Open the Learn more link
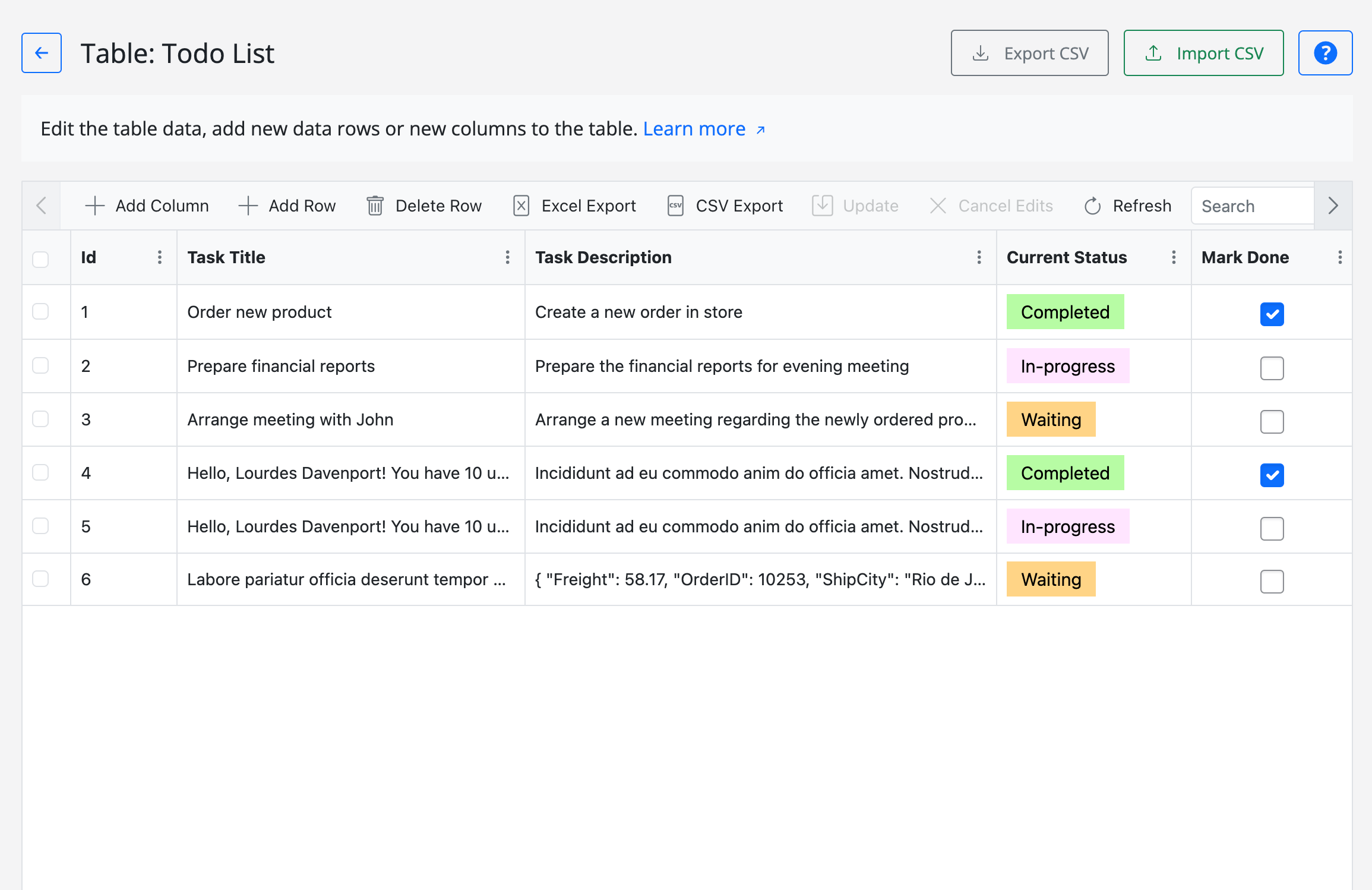Viewport: 1372px width, 890px height. click(694, 128)
